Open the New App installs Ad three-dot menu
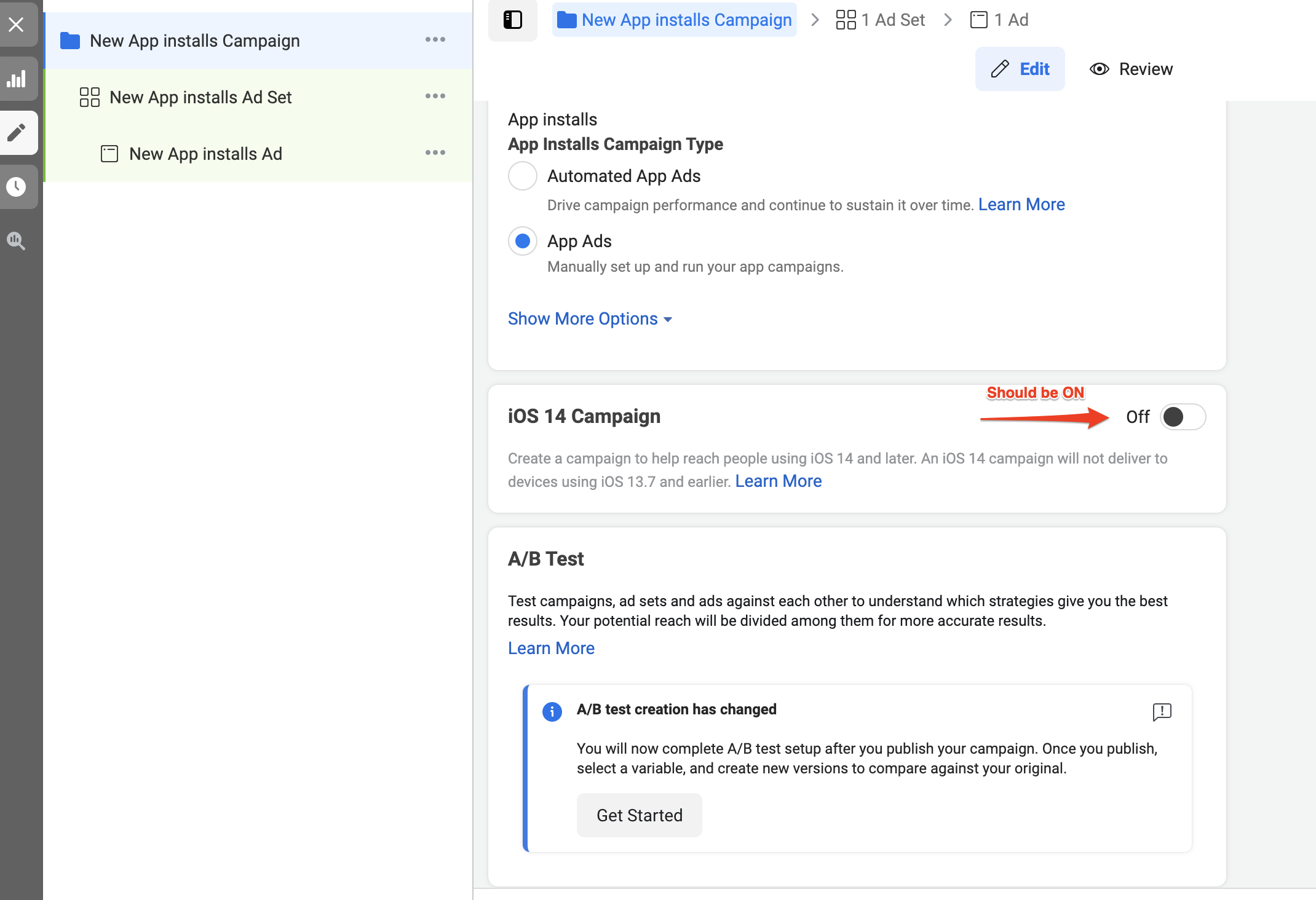The height and width of the screenshot is (900, 1316). point(435,153)
